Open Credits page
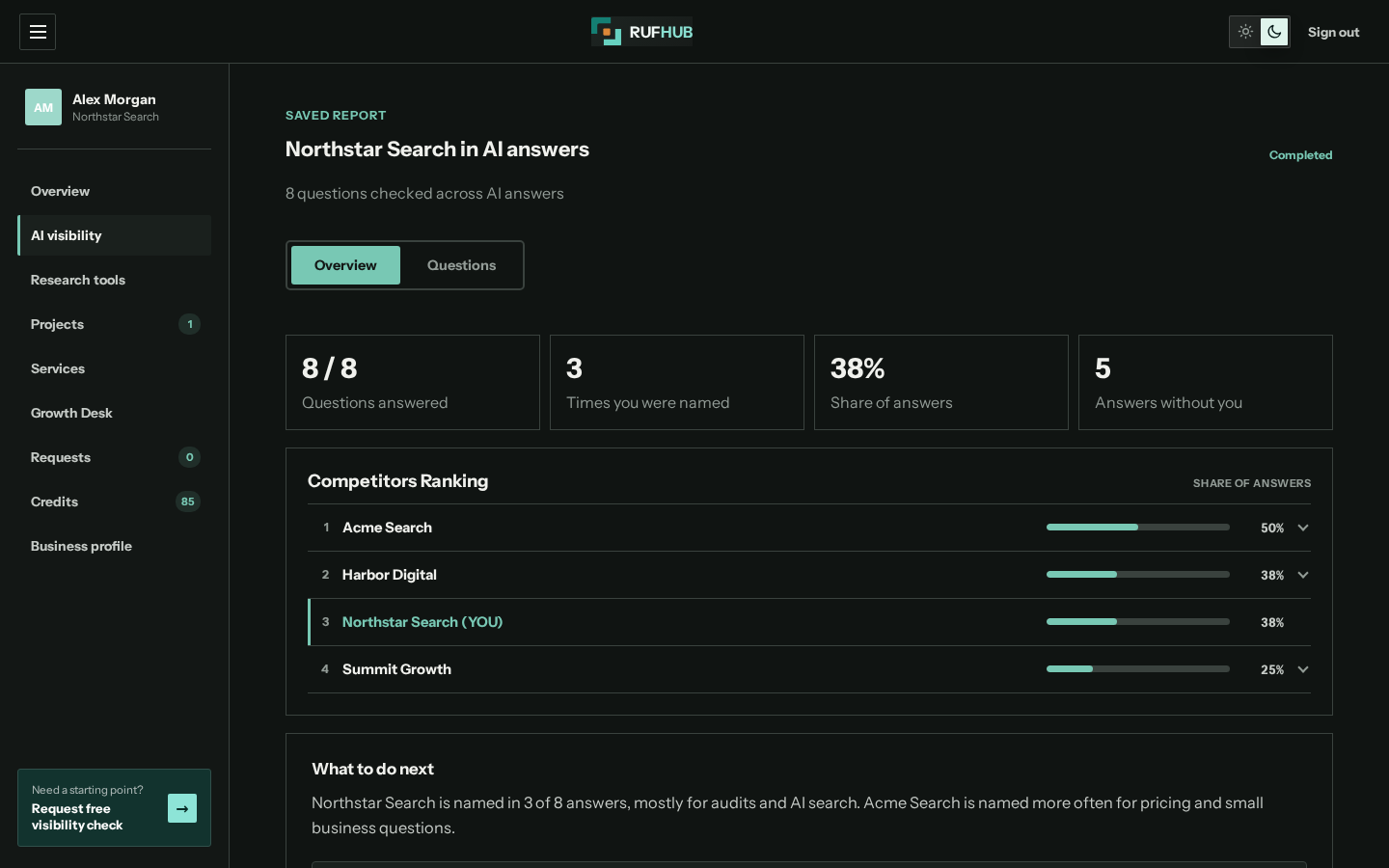 (114, 502)
